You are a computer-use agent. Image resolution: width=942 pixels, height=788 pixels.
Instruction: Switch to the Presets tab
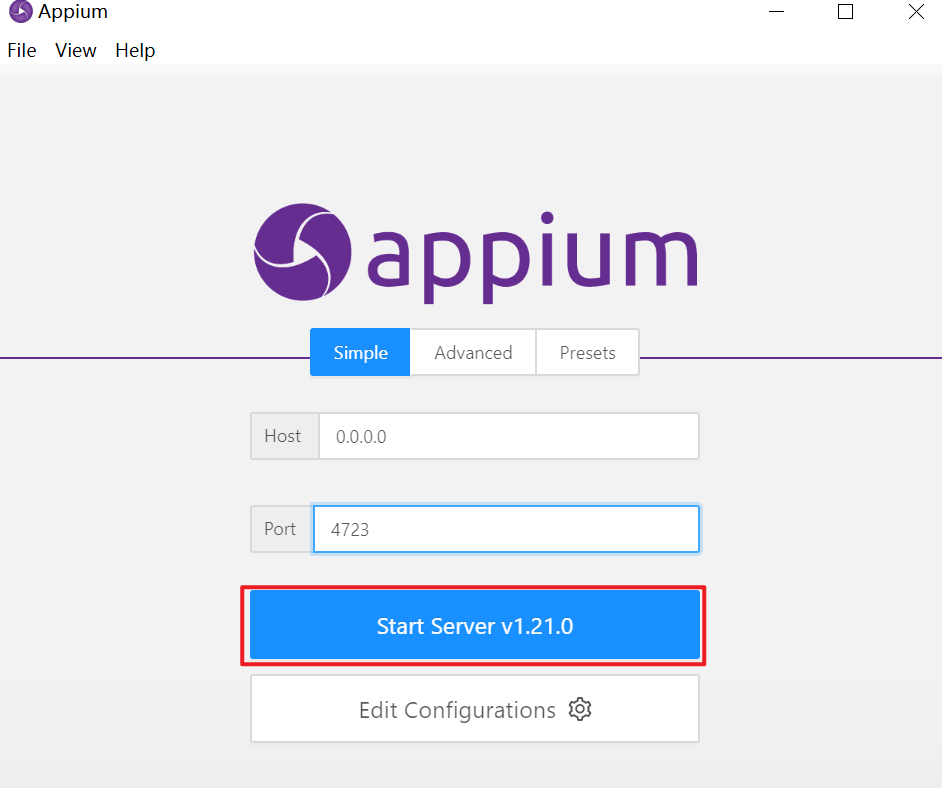pos(587,353)
